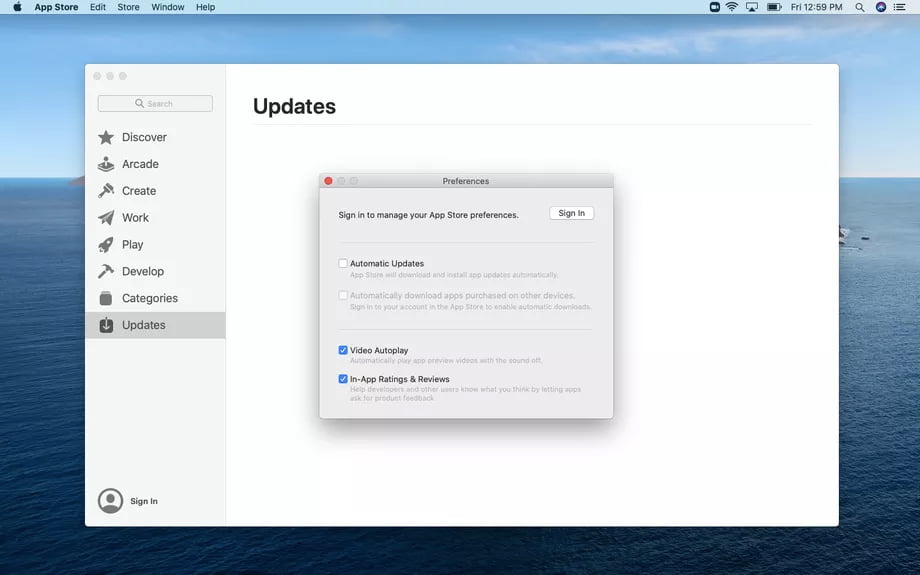
Task: Open Spotlight search in menu bar
Action: [860, 7]
